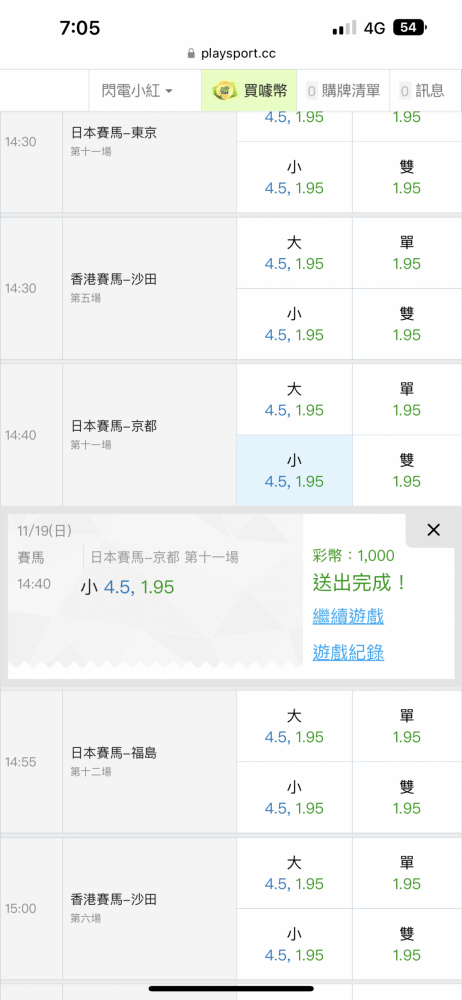Screen dimensions: 462x1000
Task: Click the 彩幣：1,000 amount text
Action: pyautogui.click(x=354, y=556)
